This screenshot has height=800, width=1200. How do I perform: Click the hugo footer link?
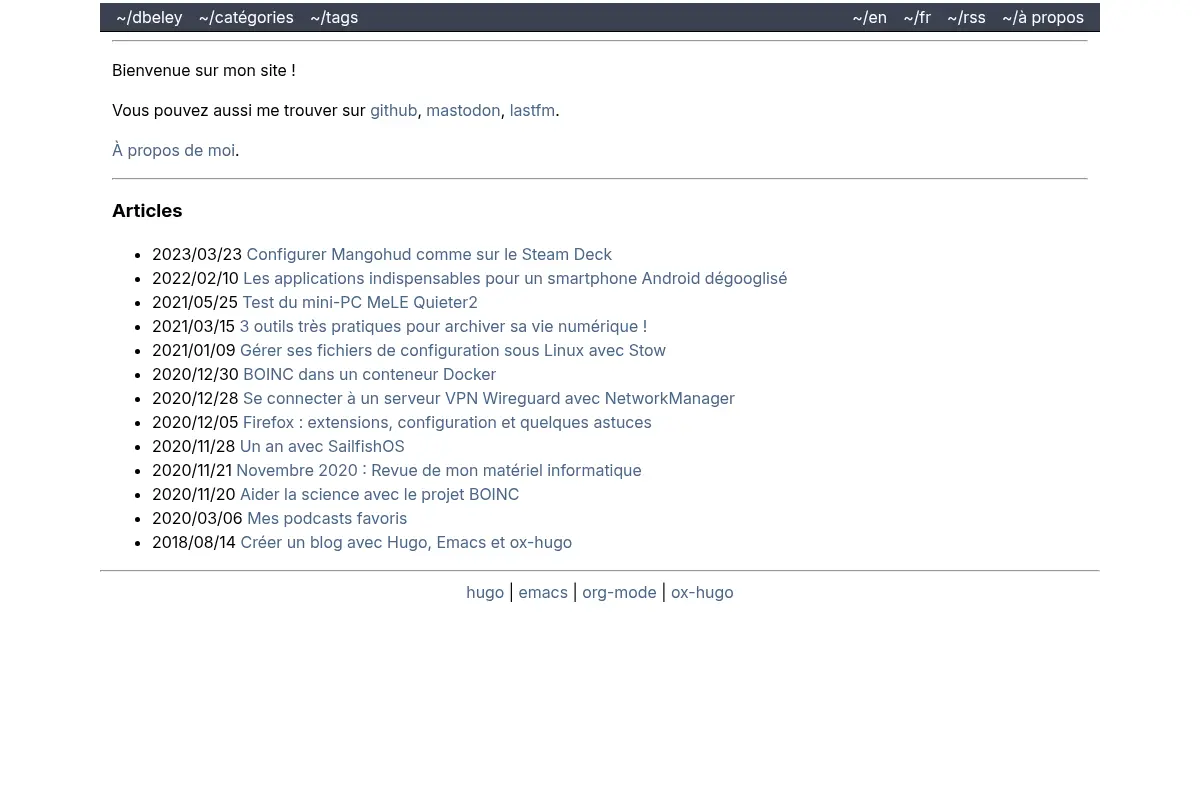[485, 592]
